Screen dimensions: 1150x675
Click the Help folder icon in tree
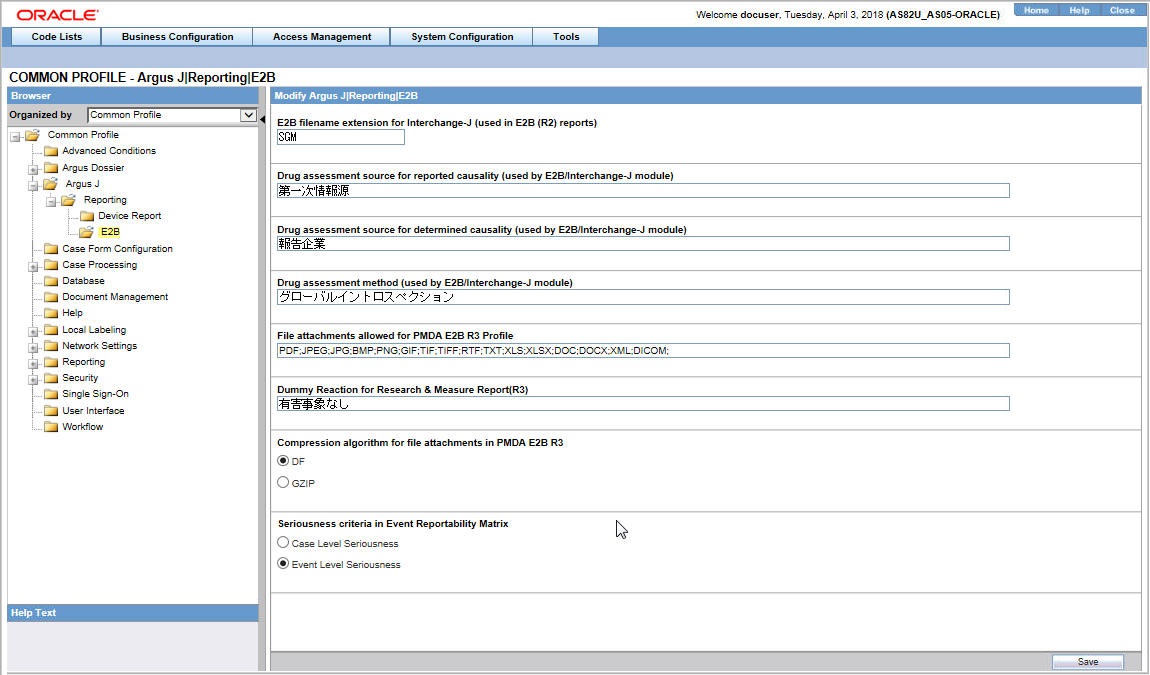point(51,313)
